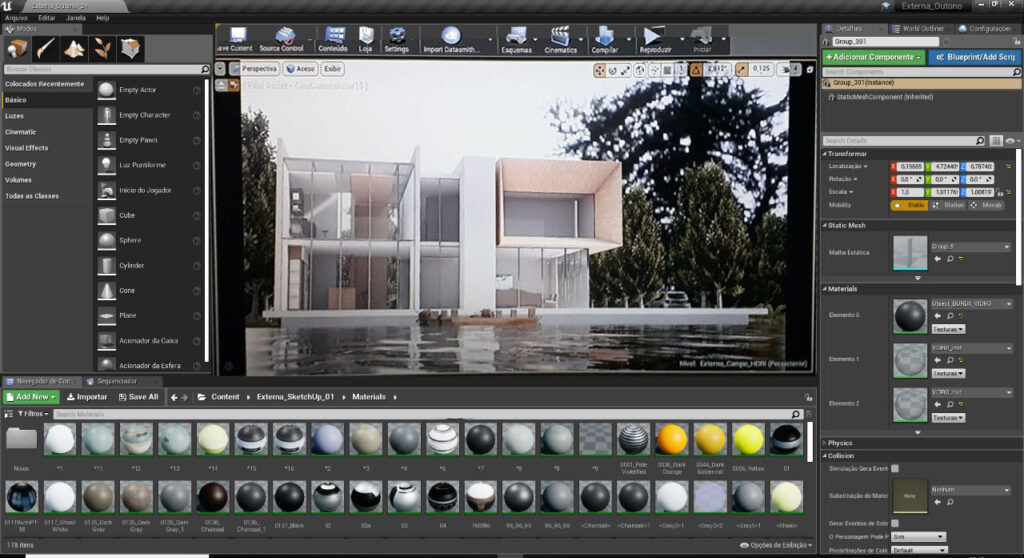Expand the Physics section
This screenshot has width=1024, height=558.
[x=840, y=443]
